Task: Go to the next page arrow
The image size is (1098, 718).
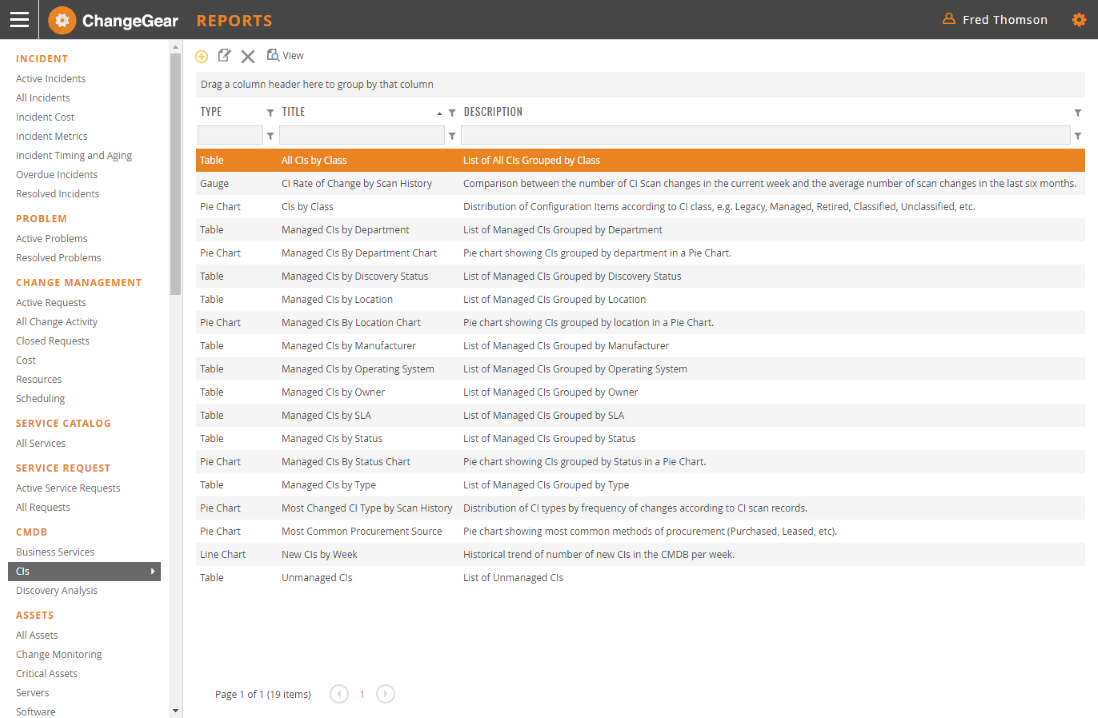Action: [385, 694]
